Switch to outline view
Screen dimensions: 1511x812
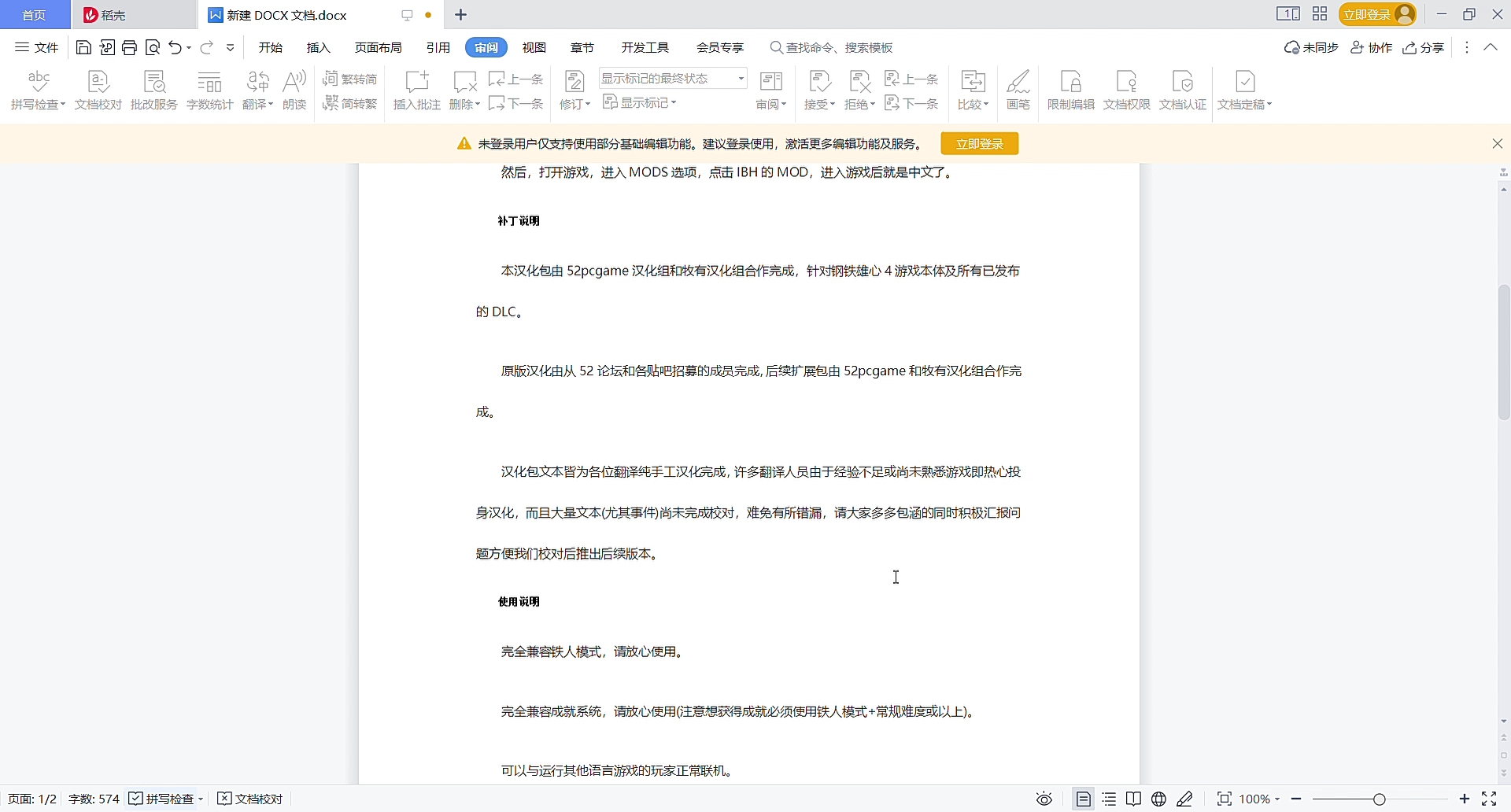(1110, 799)
